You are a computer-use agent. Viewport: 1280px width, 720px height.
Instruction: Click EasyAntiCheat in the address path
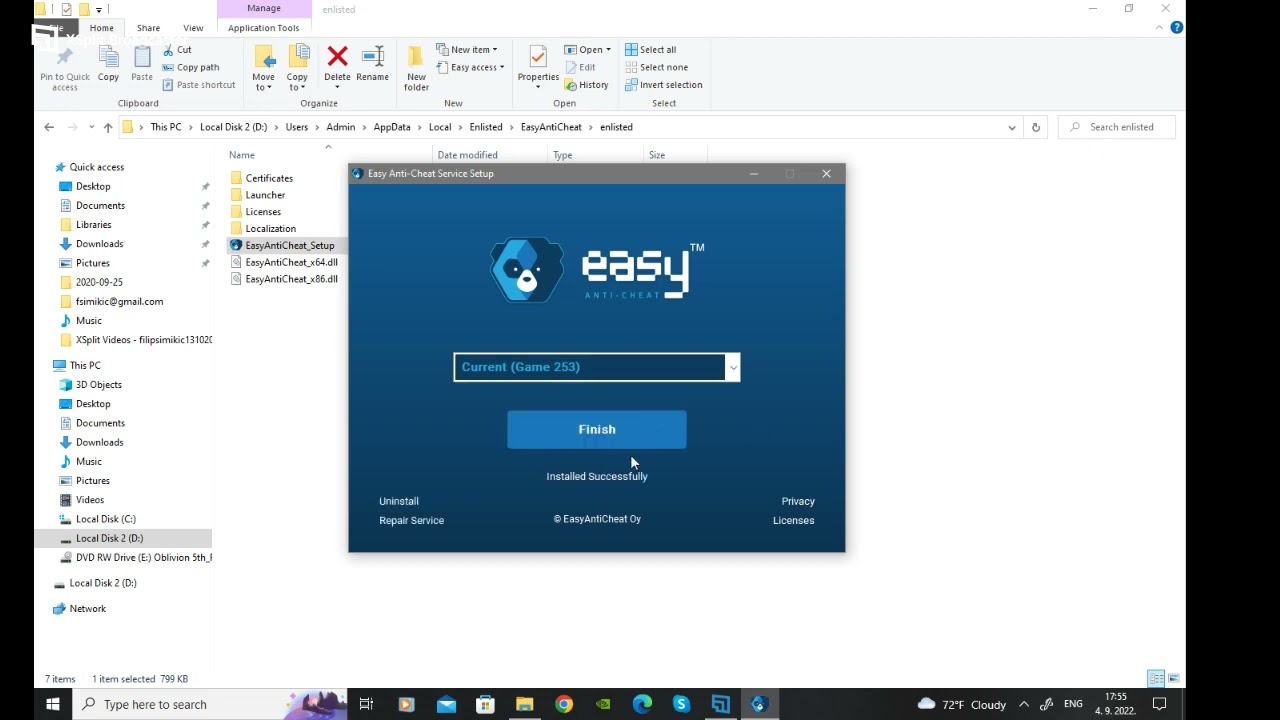tap(551, 127)
